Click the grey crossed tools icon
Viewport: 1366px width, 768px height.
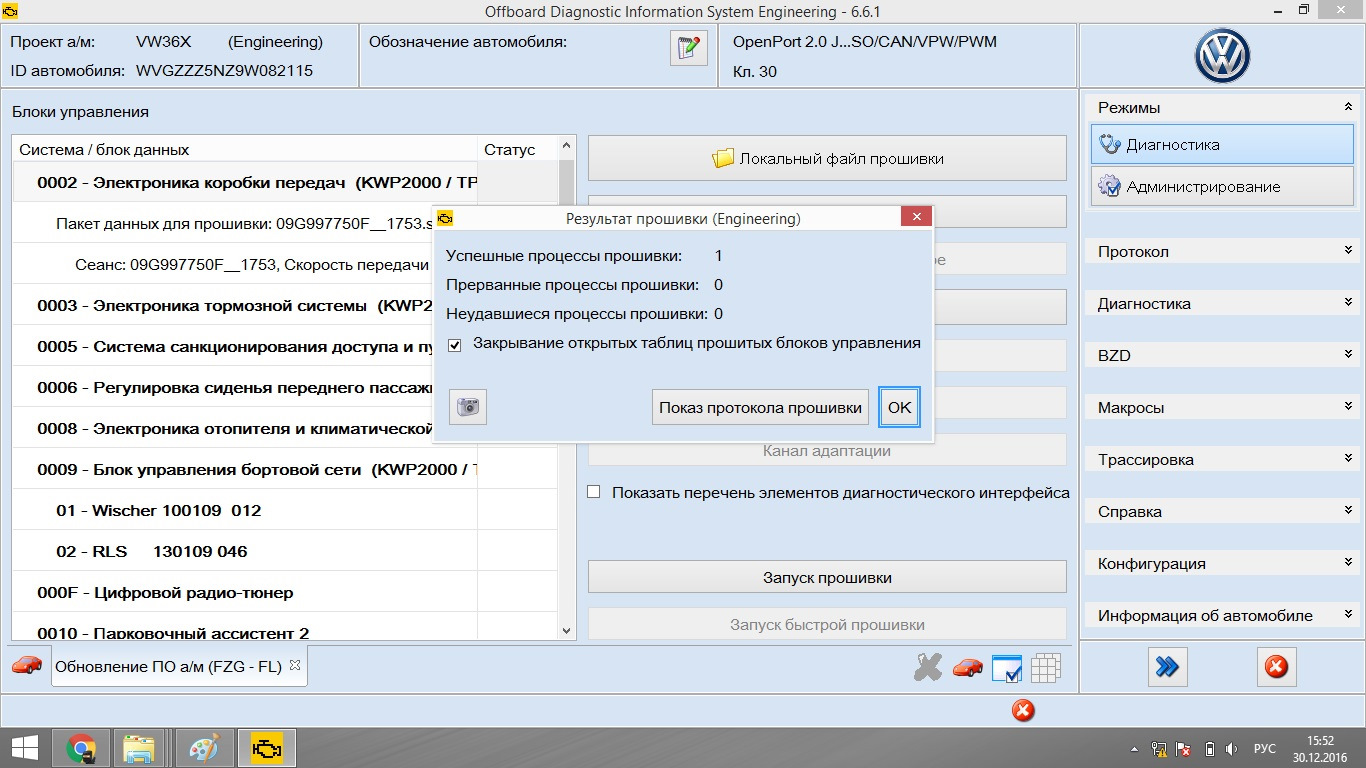click(928, 667)
